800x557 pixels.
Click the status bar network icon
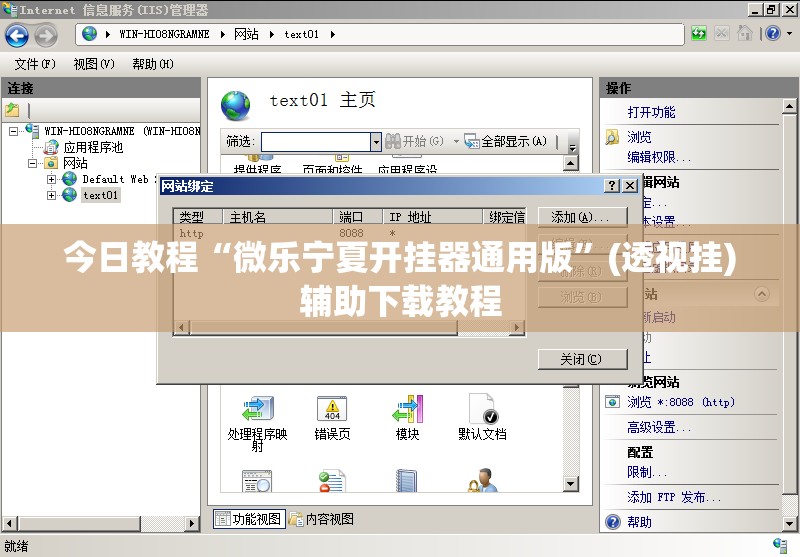pos(780,545)
